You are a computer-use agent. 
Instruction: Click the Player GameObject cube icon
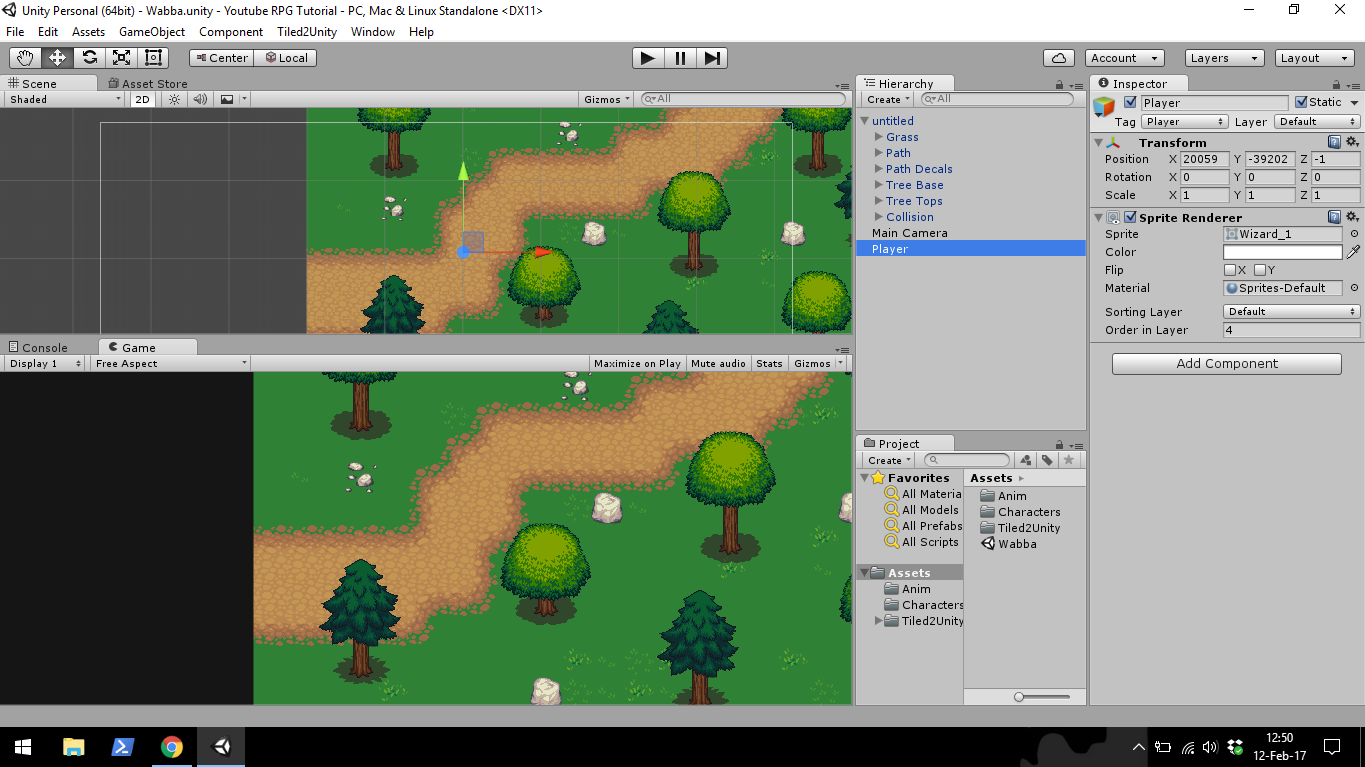coord(1104,108)
